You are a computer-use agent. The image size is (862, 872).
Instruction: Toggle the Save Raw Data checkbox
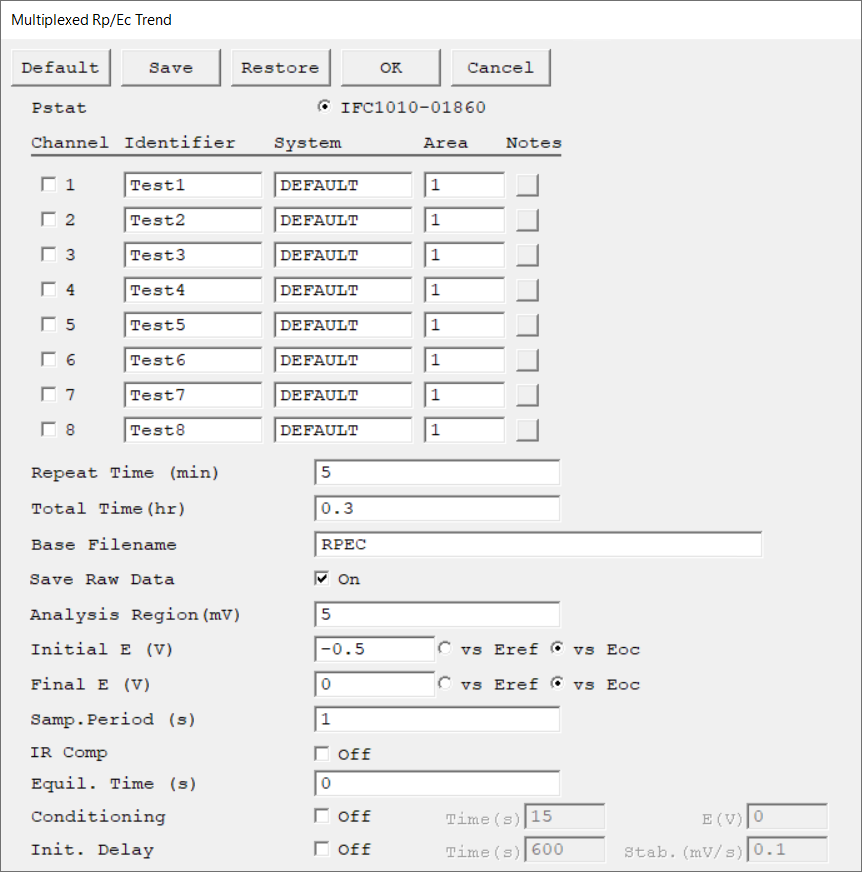(321, 578)
